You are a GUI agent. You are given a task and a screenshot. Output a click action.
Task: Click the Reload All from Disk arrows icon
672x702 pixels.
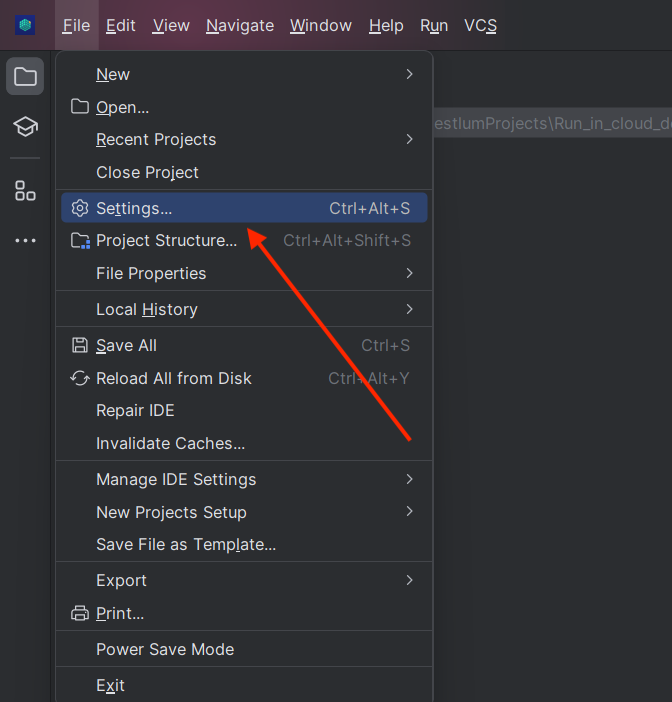(x=80, y=378)
